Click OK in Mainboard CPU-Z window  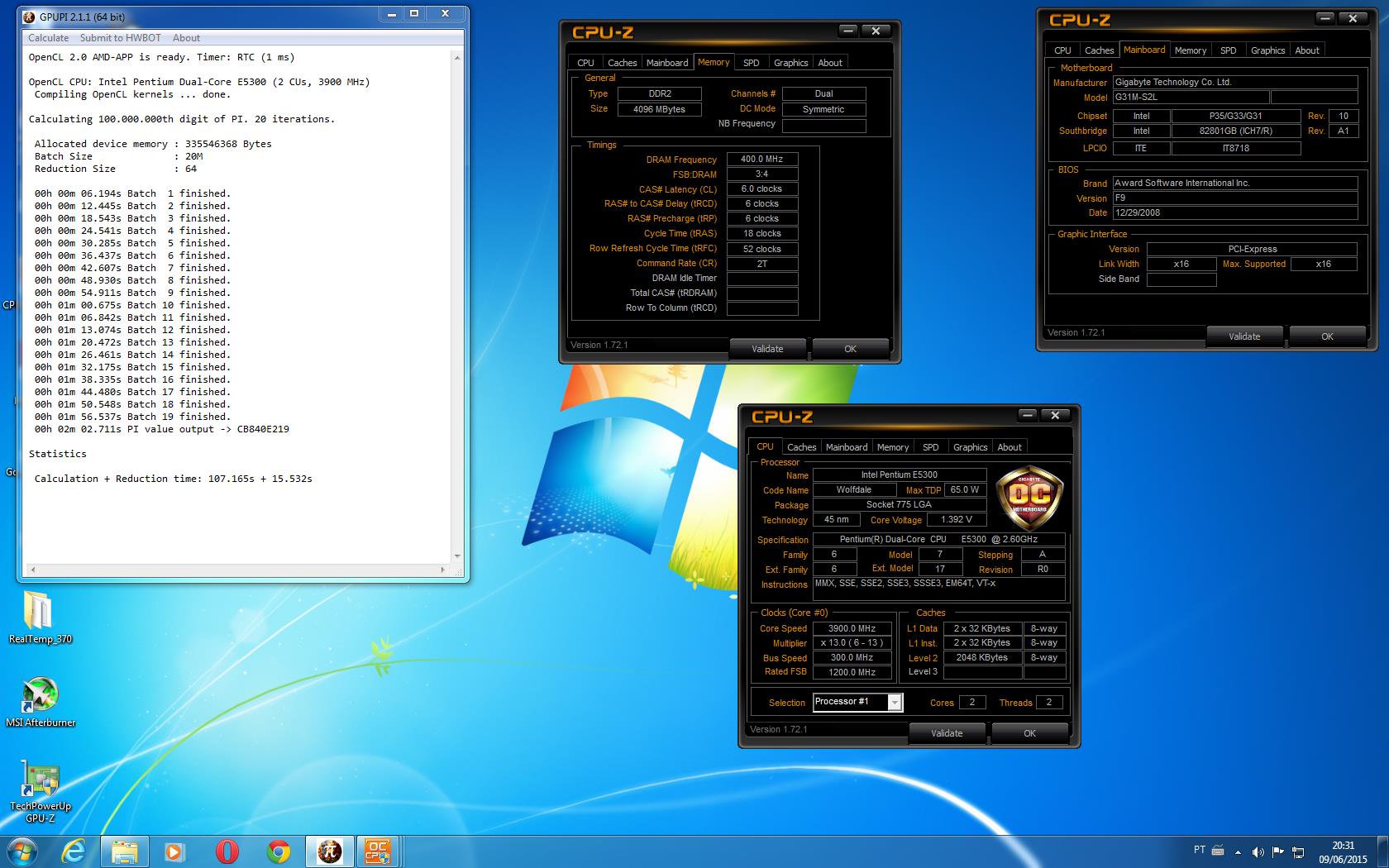1327,336
